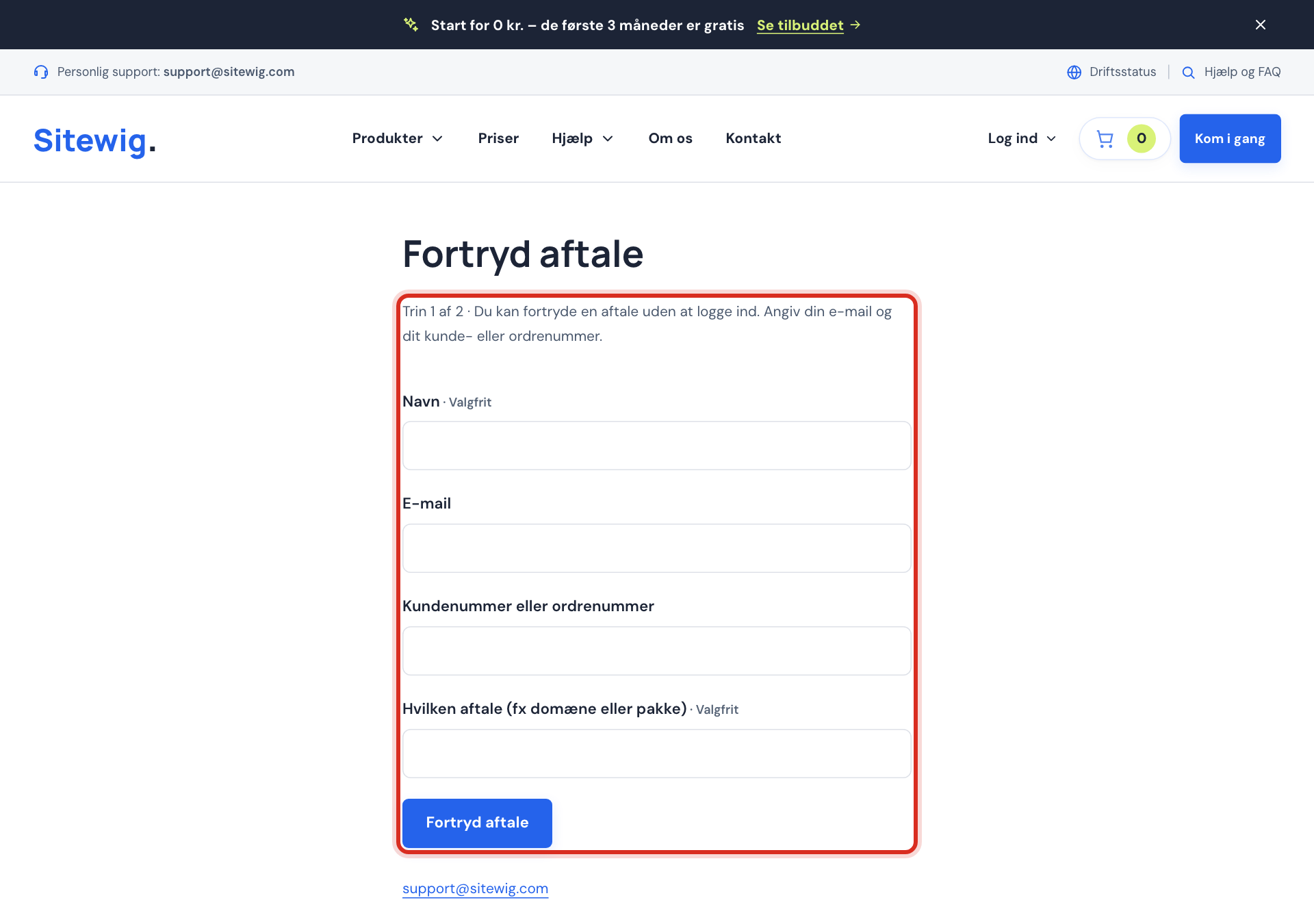Open the Driftsstatus link

[1122, 72]
